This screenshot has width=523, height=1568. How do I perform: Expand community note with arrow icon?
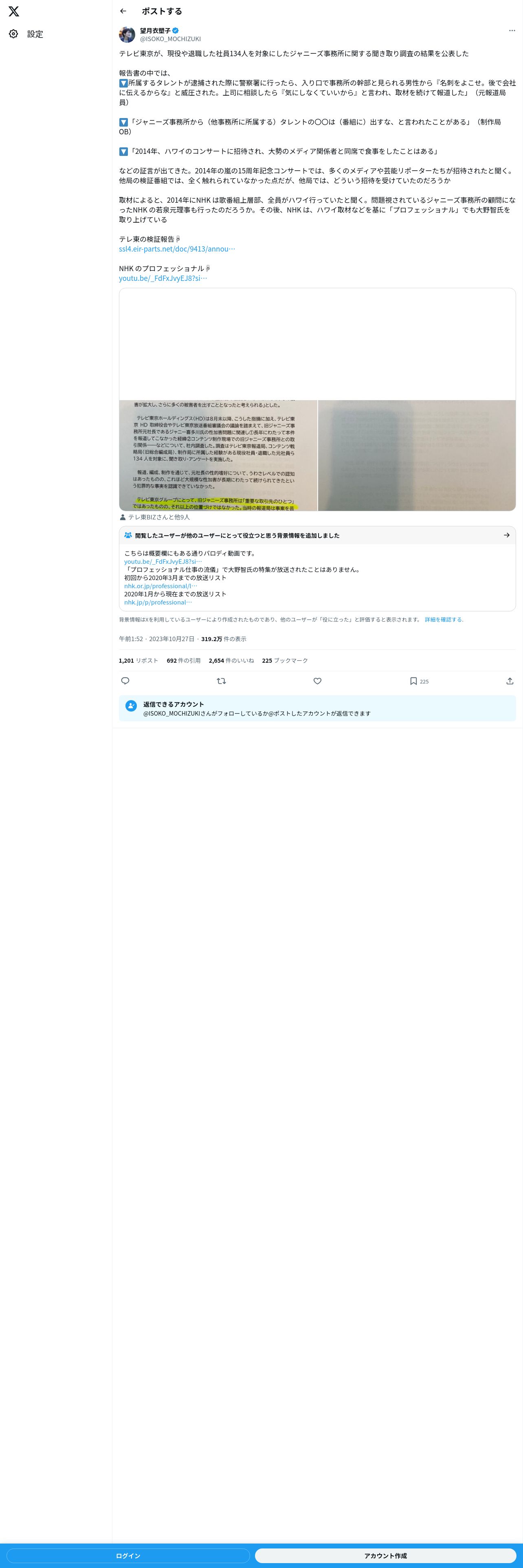[507, 535]
